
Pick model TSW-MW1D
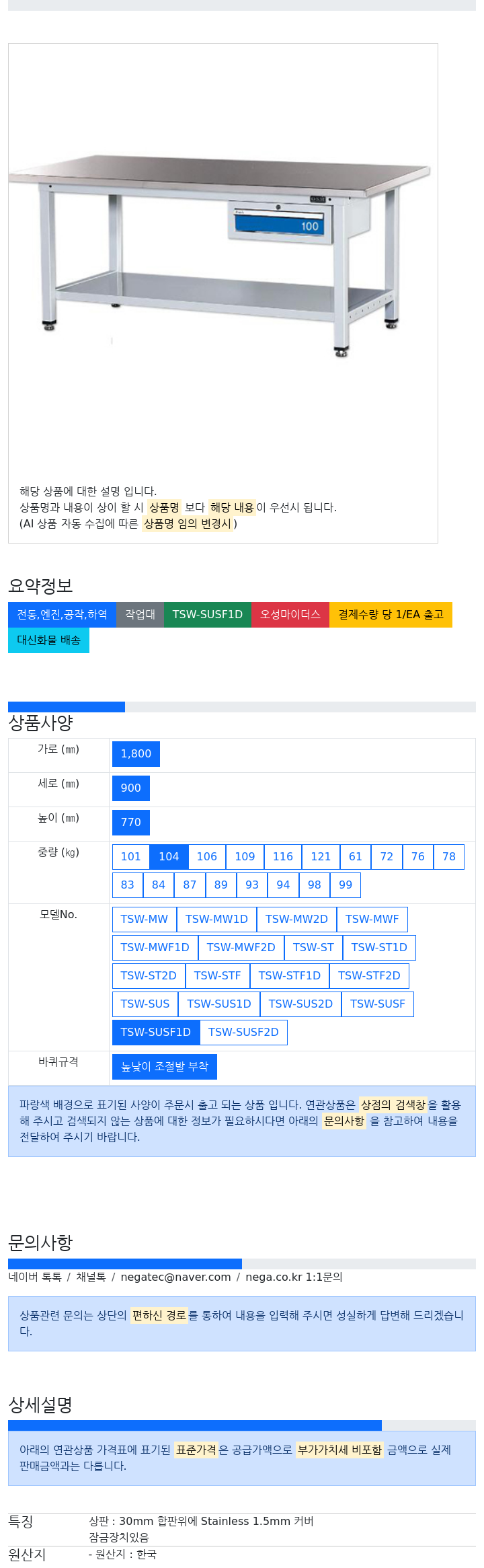(x=216, y=919)
